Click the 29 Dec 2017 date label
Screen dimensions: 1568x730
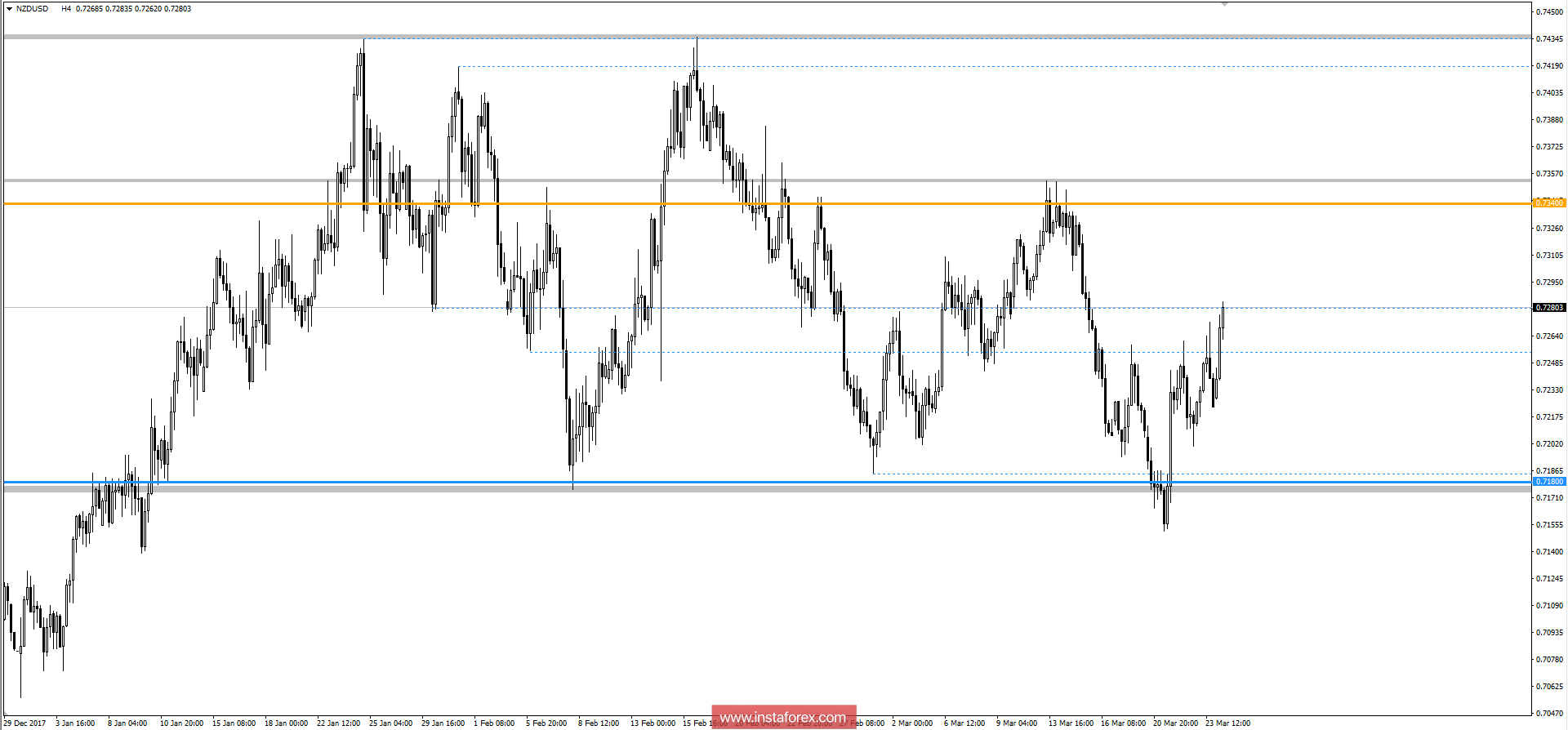pyautogui.click(x=24, y=723)
